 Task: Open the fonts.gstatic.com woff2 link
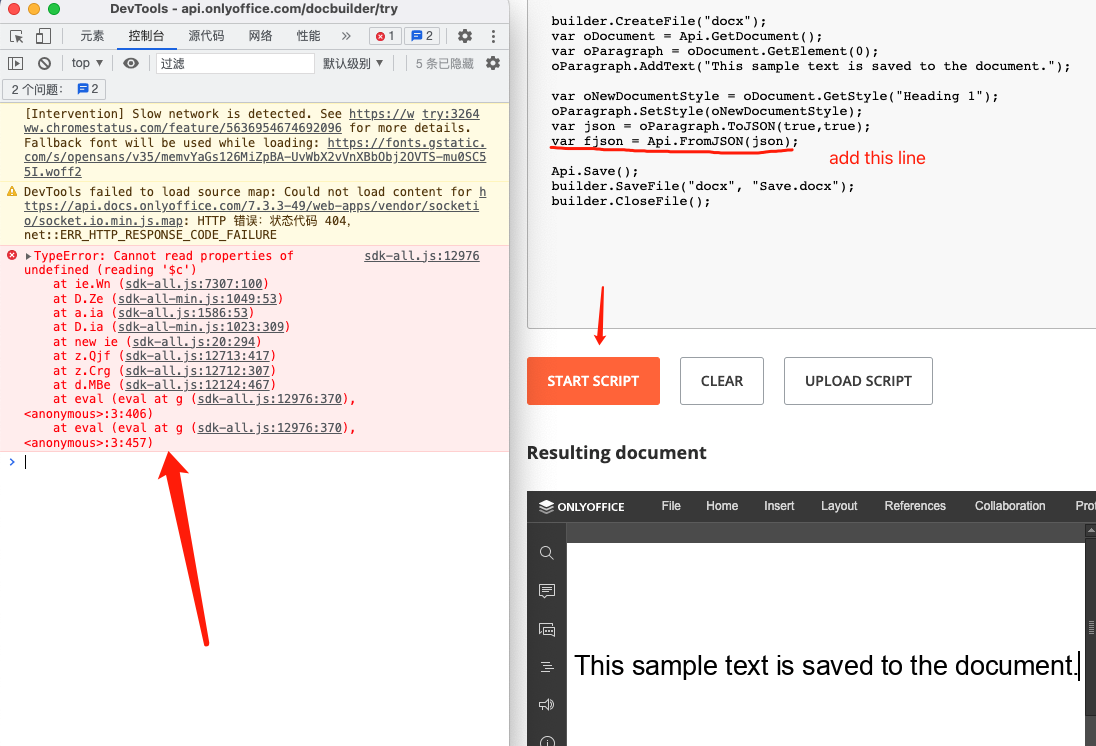(x=254, y=157)
